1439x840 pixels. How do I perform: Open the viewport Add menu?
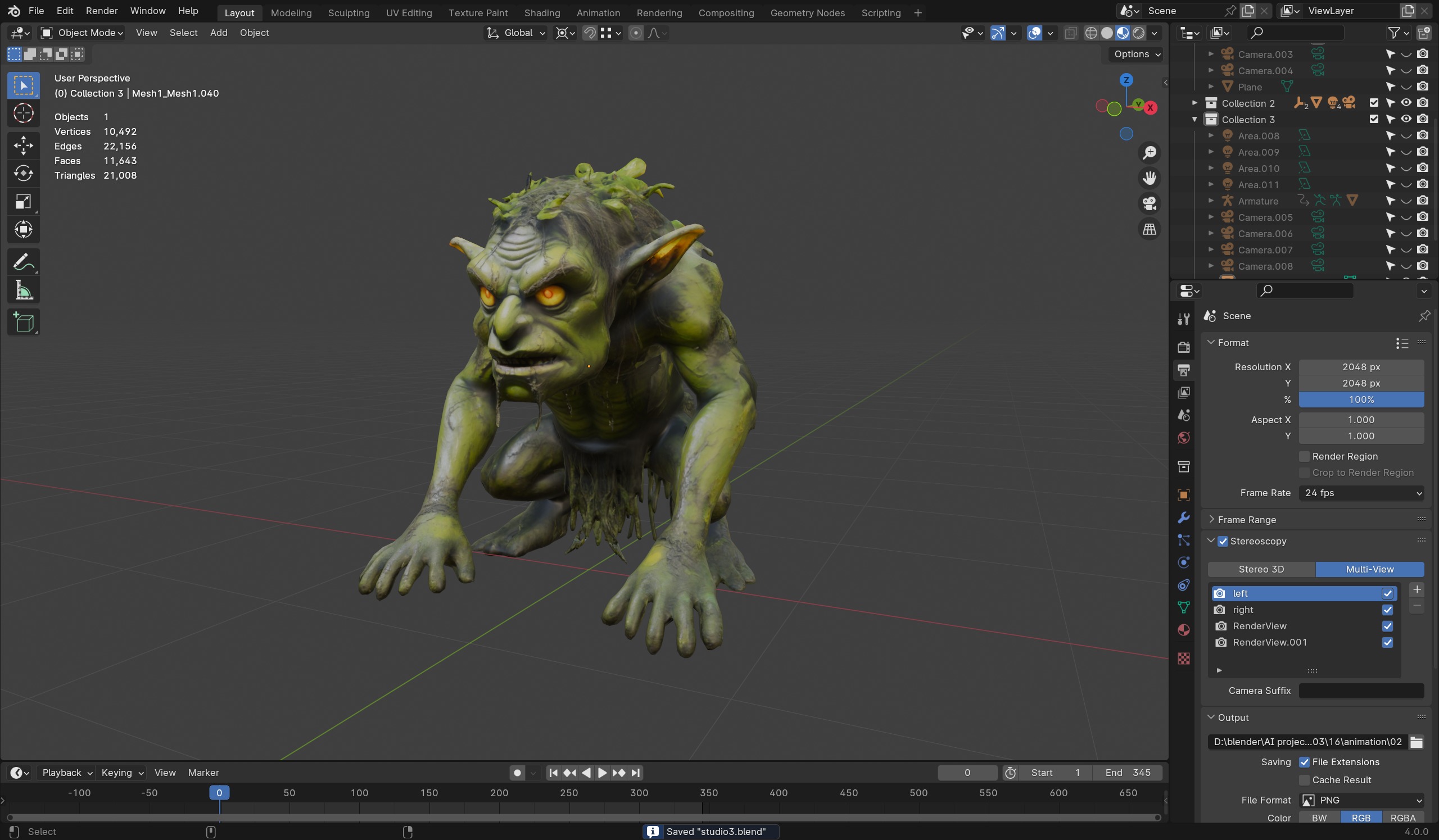pos(219,33)
